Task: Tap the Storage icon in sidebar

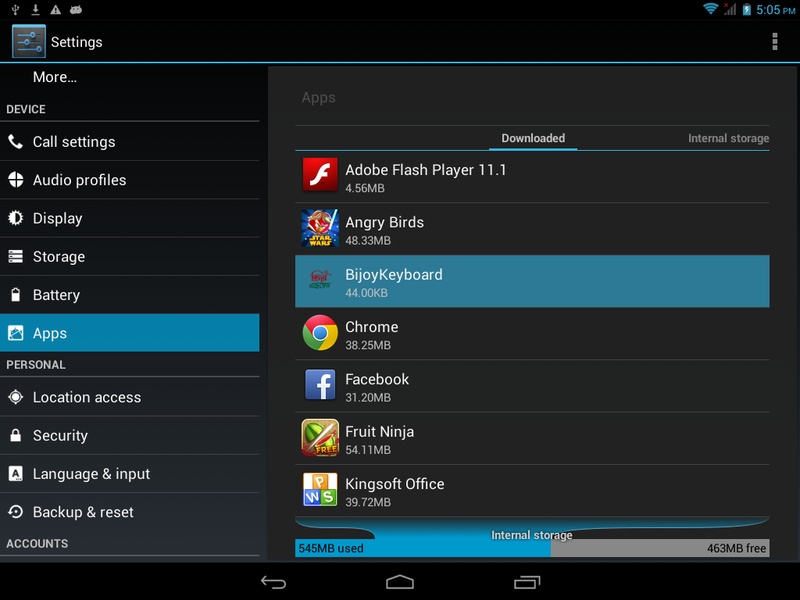Action: point(16,256)
